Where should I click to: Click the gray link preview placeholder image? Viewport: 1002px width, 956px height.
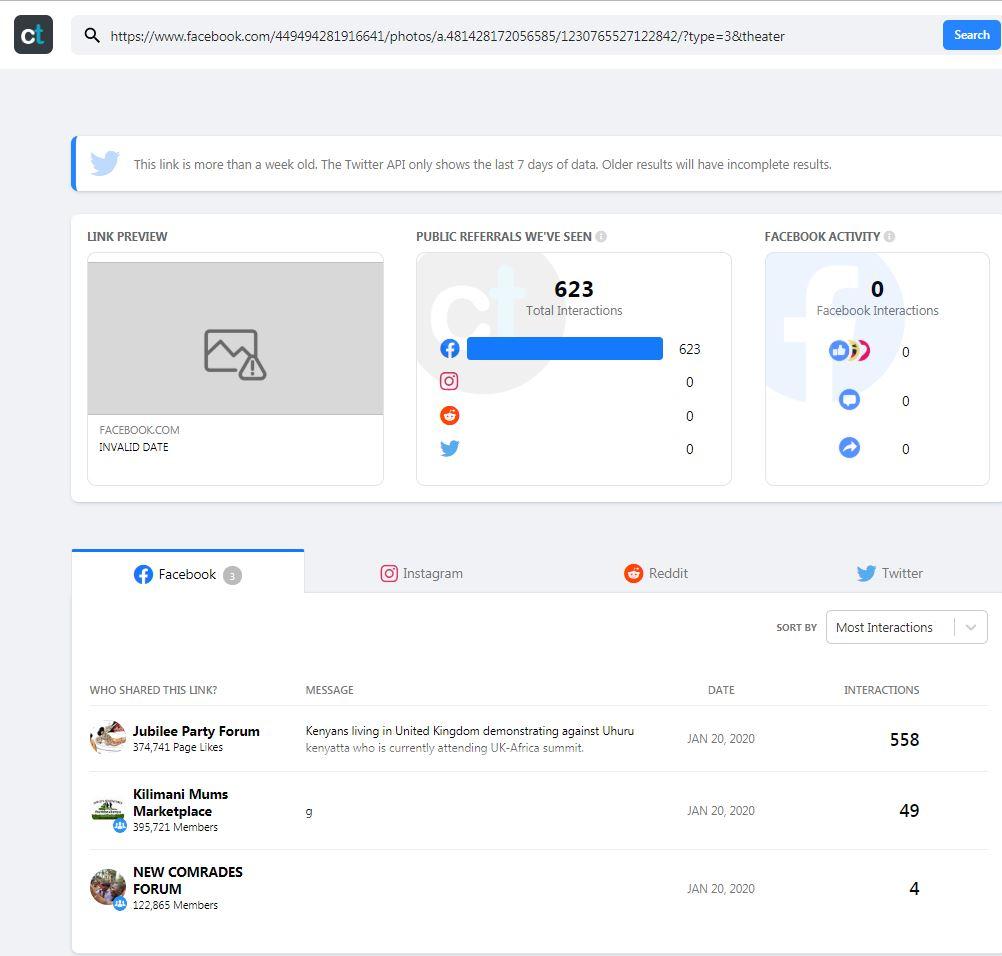point(235,338)
